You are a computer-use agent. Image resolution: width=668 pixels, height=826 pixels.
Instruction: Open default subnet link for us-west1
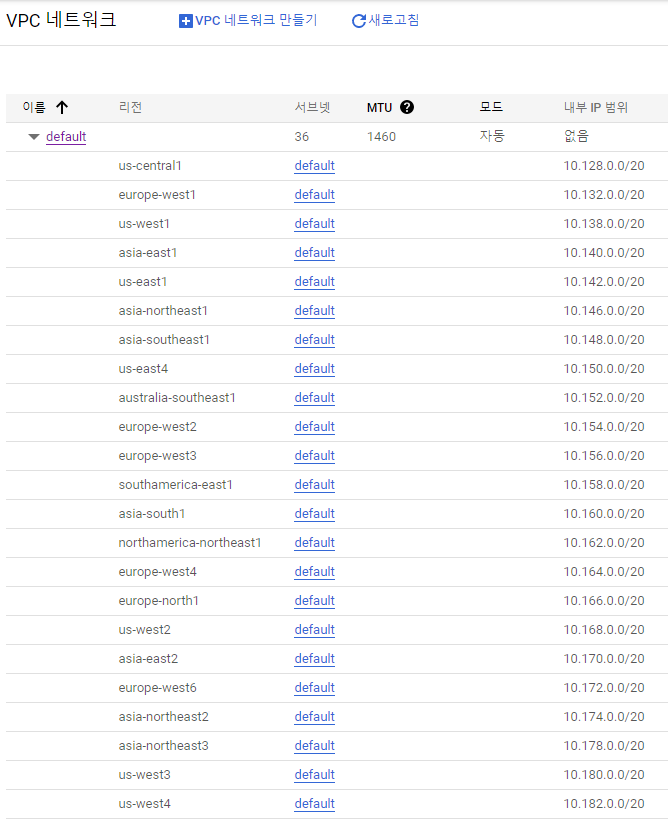point(315,223)
